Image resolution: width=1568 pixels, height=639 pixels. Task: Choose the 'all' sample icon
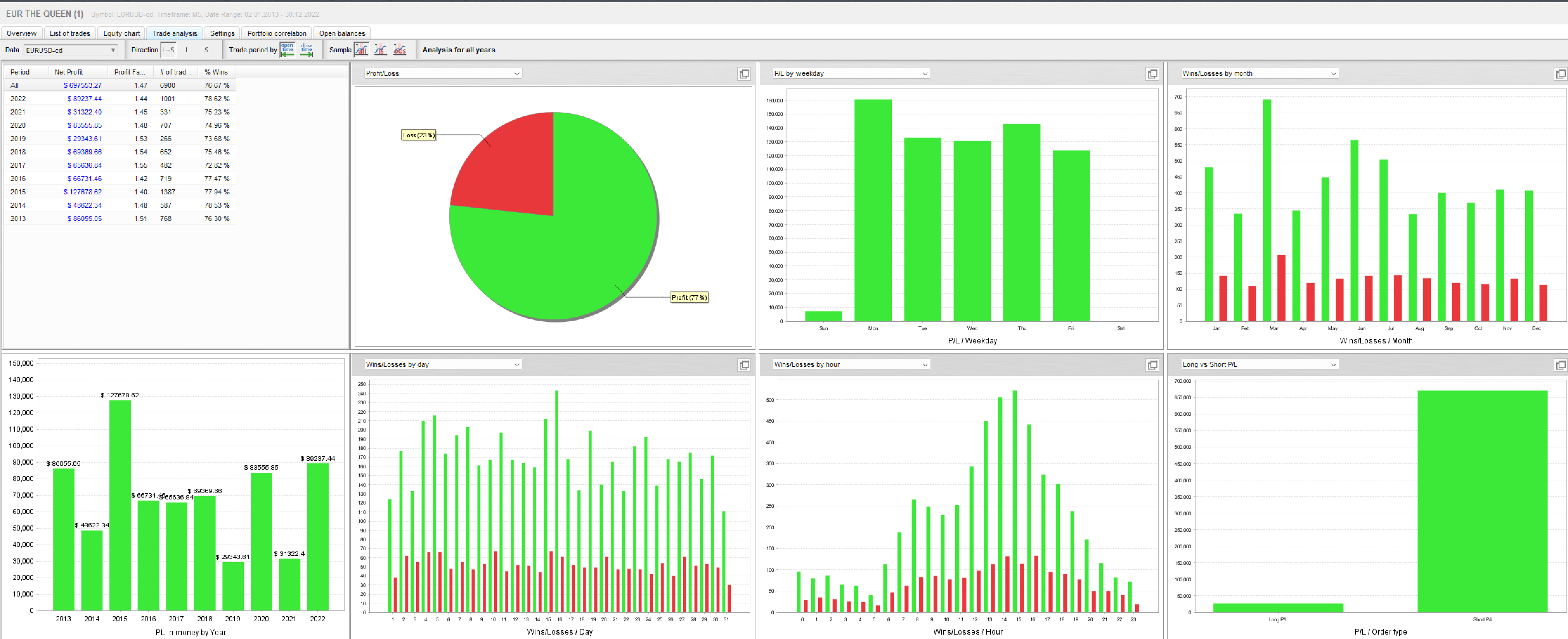coord(361,50)
